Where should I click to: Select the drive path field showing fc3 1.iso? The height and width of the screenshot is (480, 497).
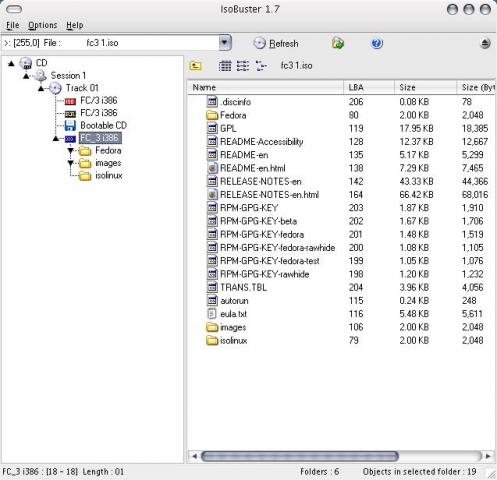tap(111, 43)
